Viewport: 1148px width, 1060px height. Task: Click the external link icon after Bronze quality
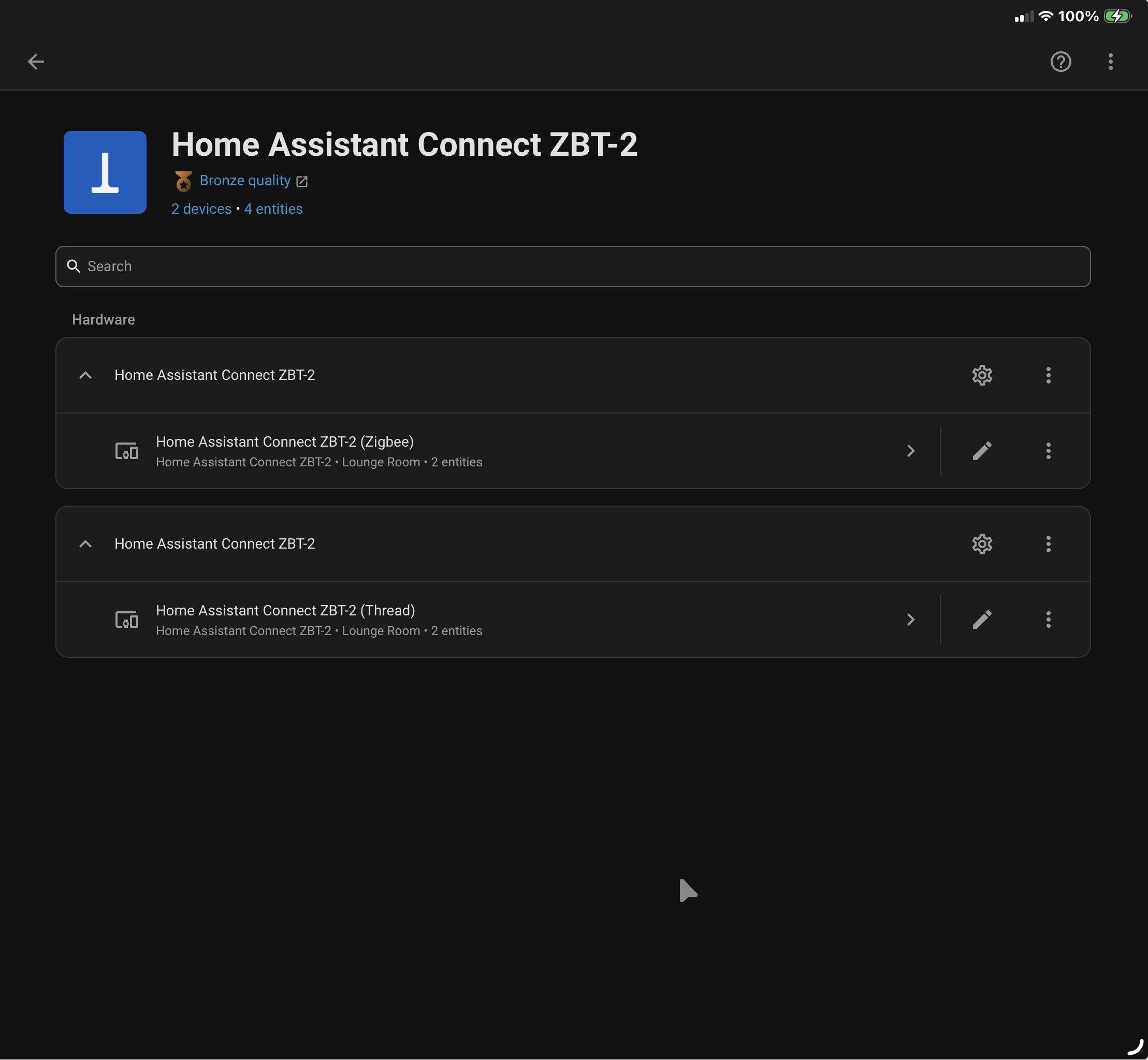click(302, 182)
